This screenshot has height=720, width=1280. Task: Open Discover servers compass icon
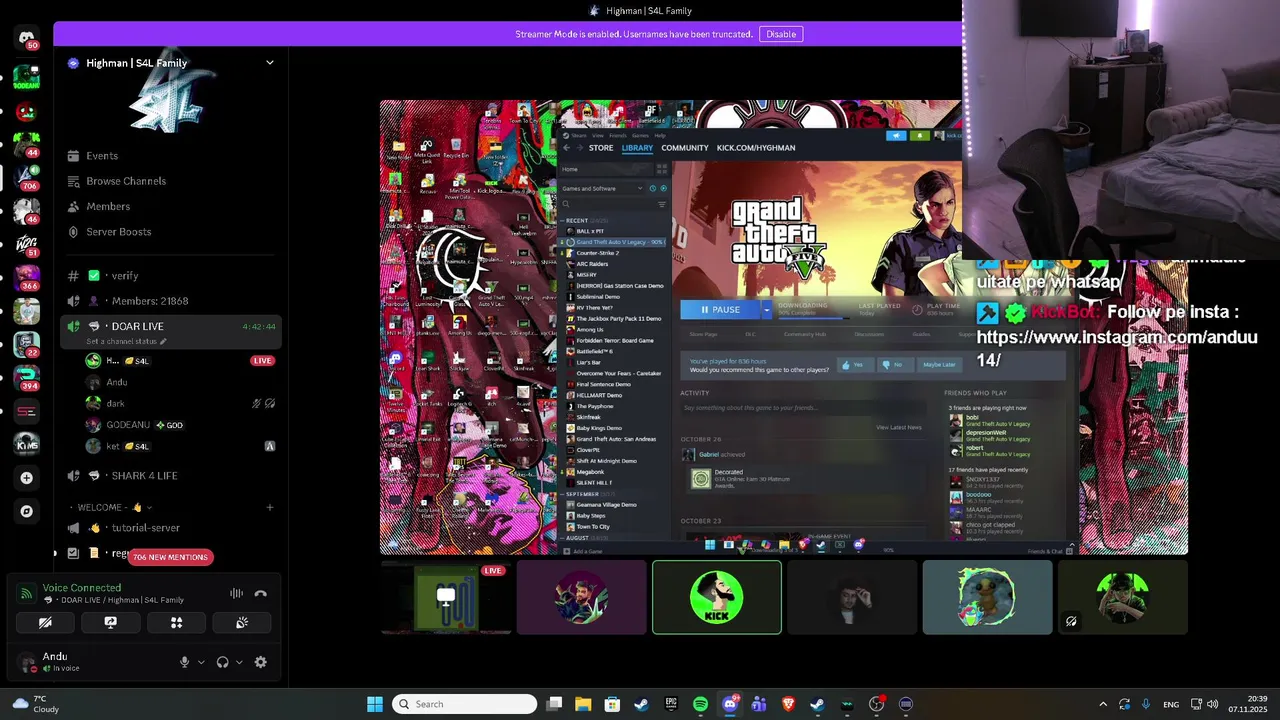pyautogui.click(x=27, y=511)
